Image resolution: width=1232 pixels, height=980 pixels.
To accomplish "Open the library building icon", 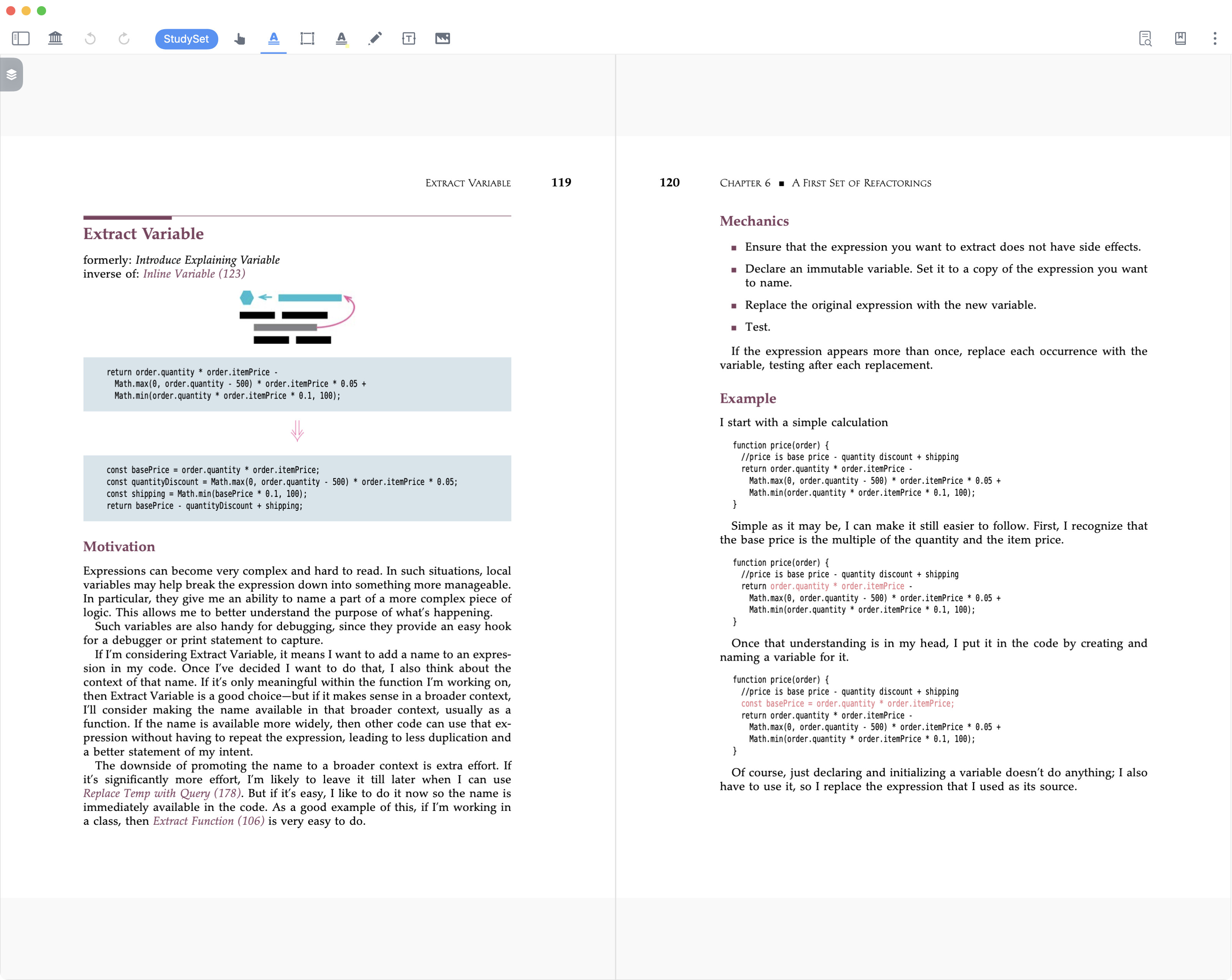I will pyautogui.click(x=55, y=38).
